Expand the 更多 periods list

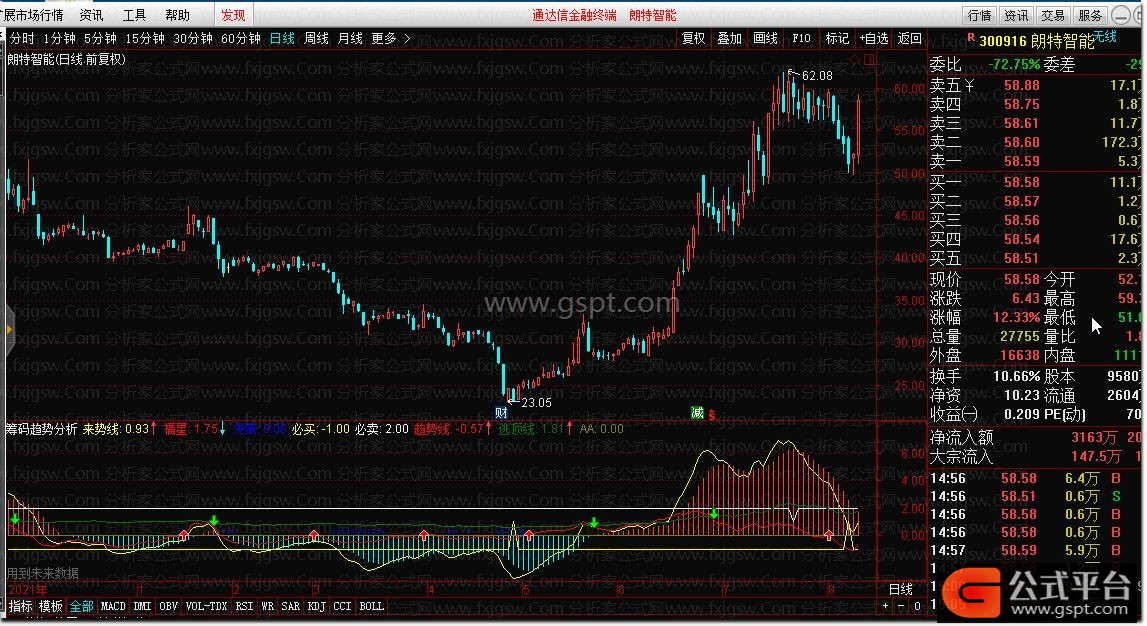click(391, 38)
